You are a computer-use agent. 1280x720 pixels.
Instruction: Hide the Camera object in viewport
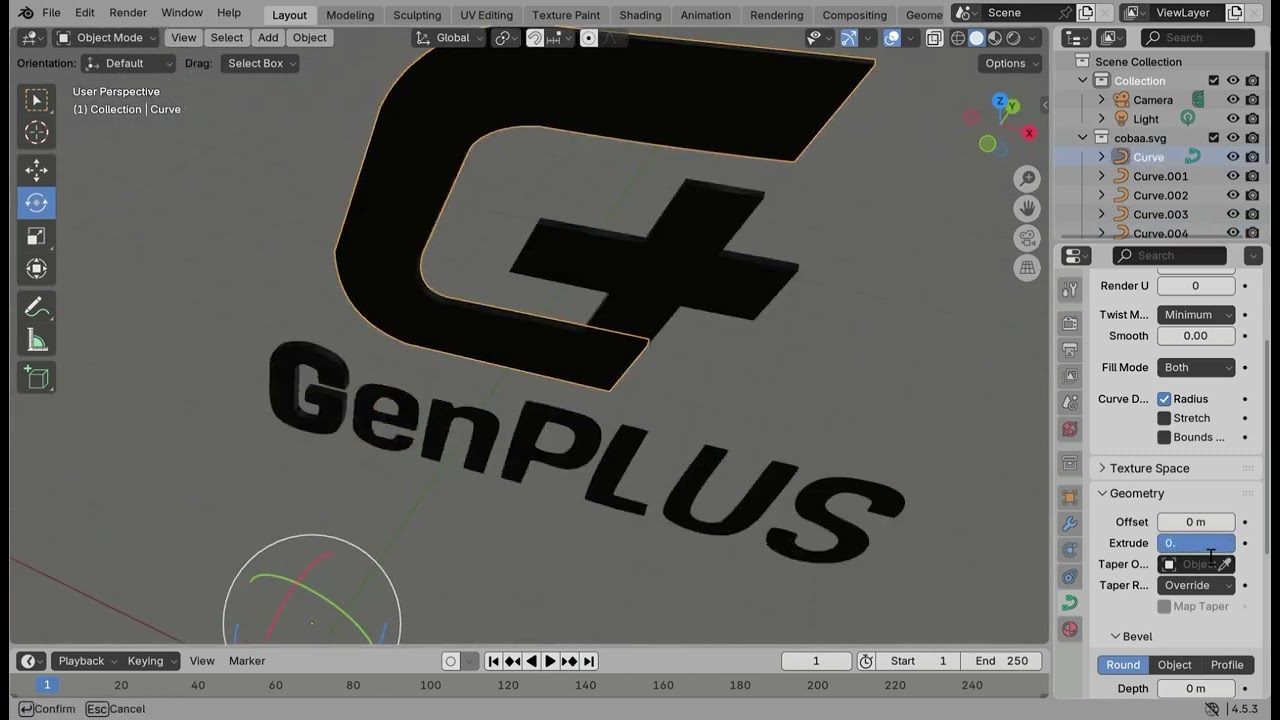[1233, 100]
